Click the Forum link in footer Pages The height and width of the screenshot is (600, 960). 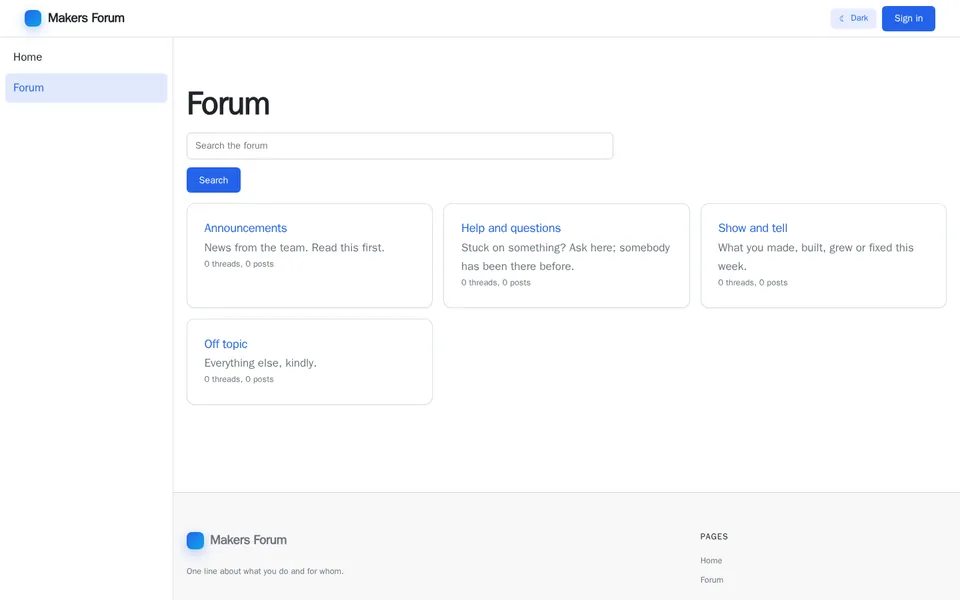pos(711,580)
